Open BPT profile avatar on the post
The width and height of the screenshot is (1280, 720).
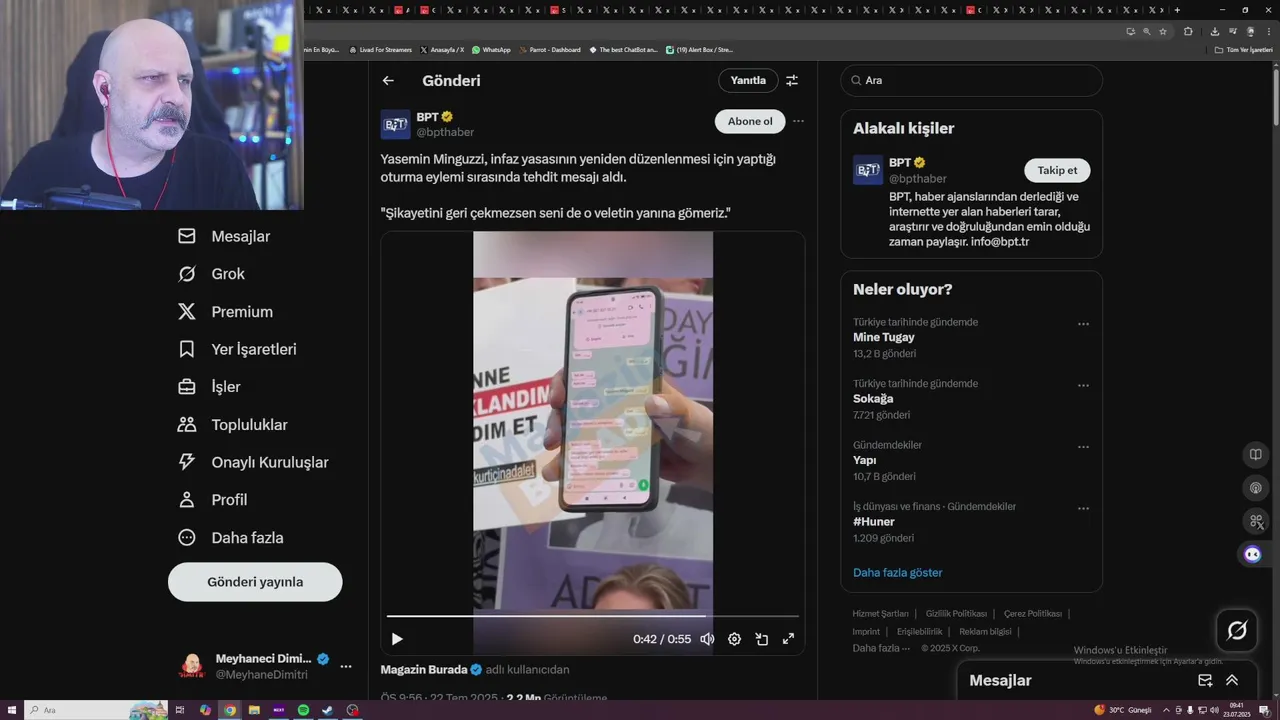tap(395, 124)
